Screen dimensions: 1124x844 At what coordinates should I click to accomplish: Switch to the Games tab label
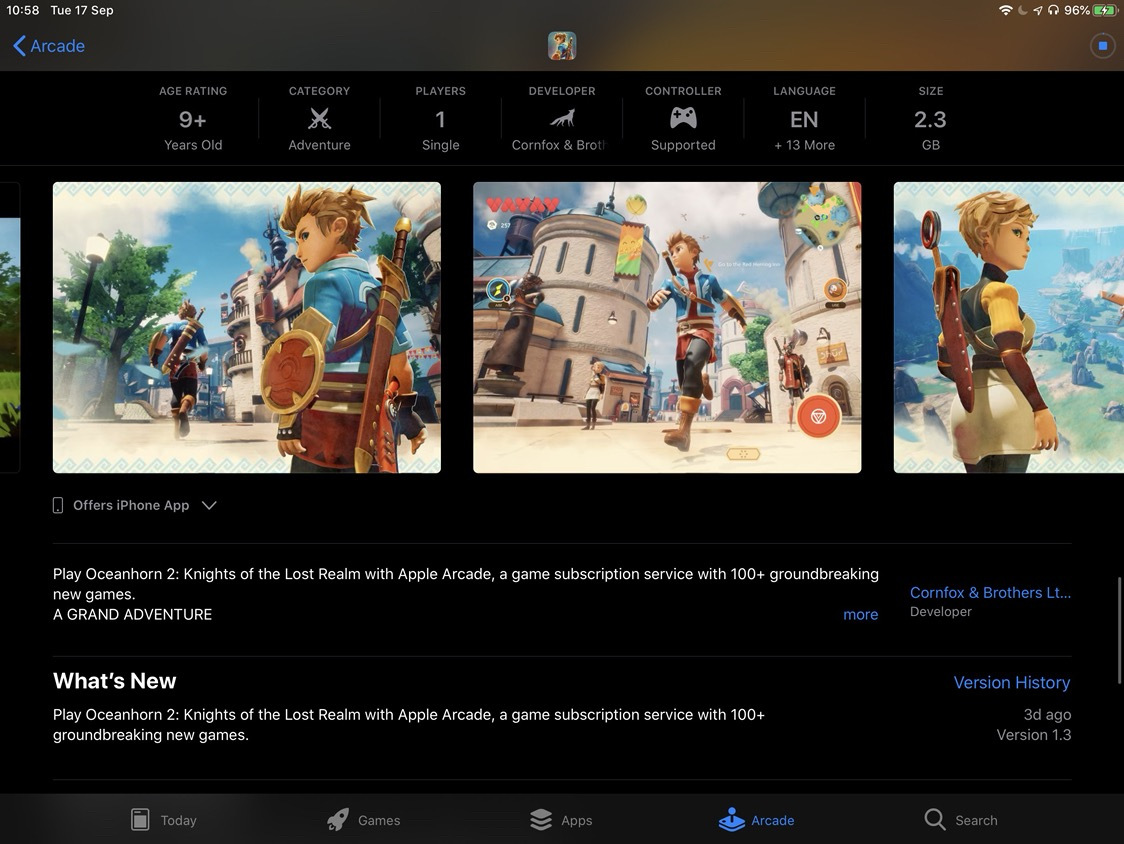(x=379, y=820)
